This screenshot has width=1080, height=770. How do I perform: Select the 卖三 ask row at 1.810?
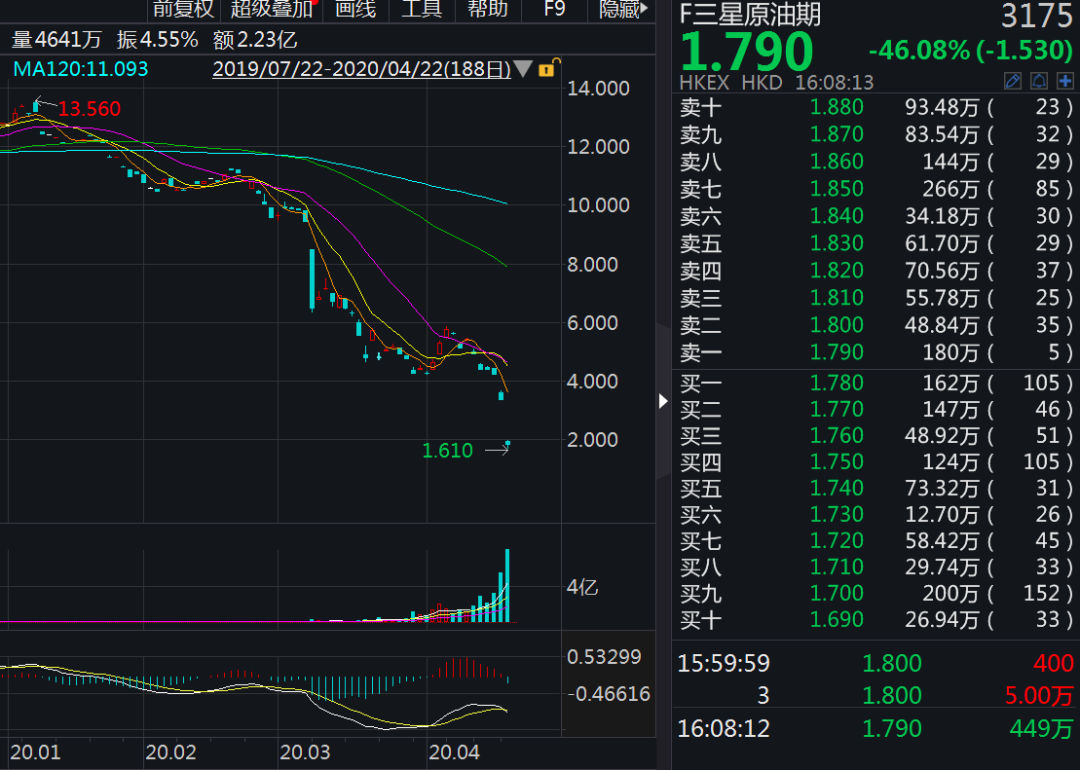coord(875,298)
